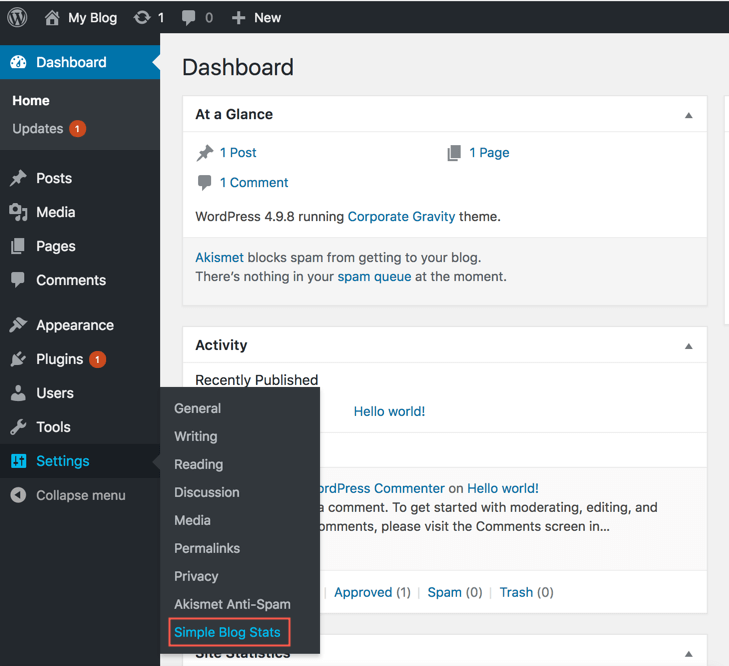Viewport: 729px width, 666px height.
Task: Open Akismet Anti-Spam settings
Action: pos(232,604)
